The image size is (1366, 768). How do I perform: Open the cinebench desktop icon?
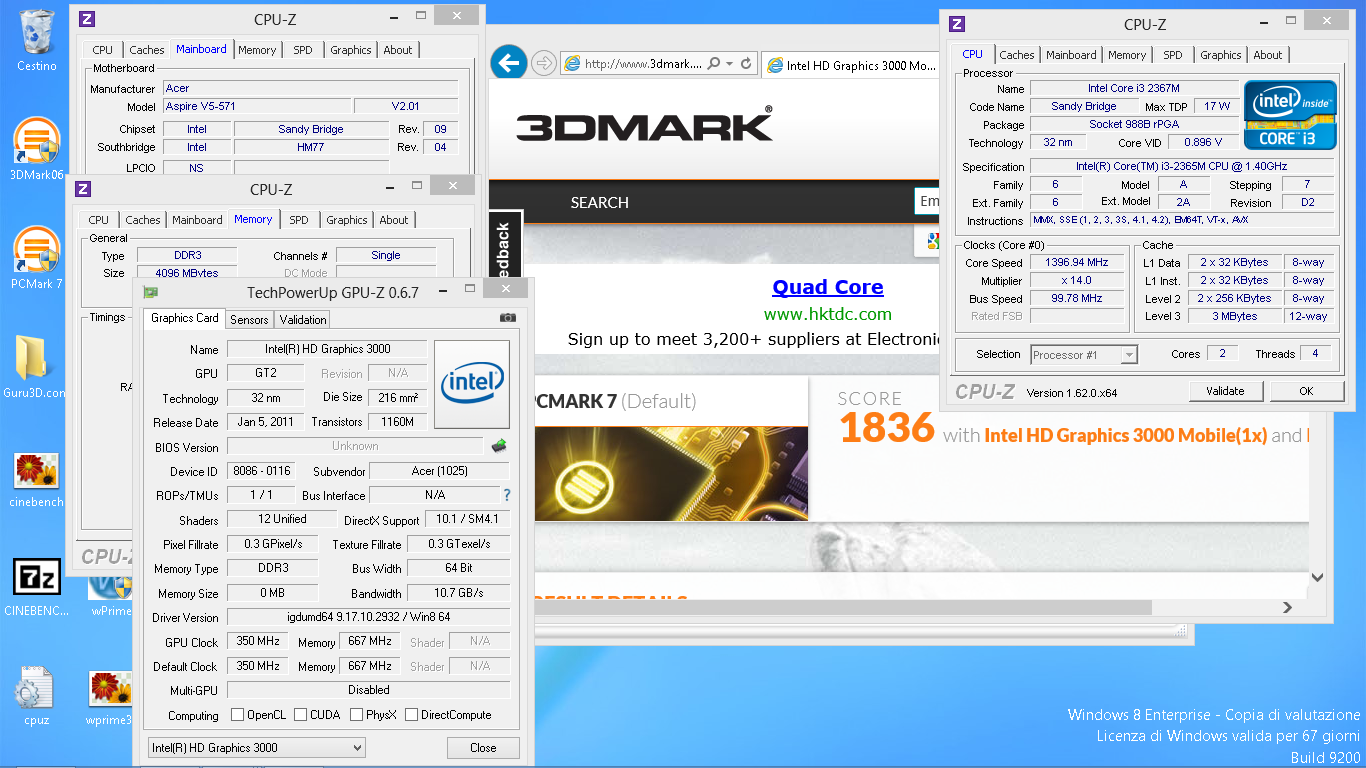[x=36, y=477]
